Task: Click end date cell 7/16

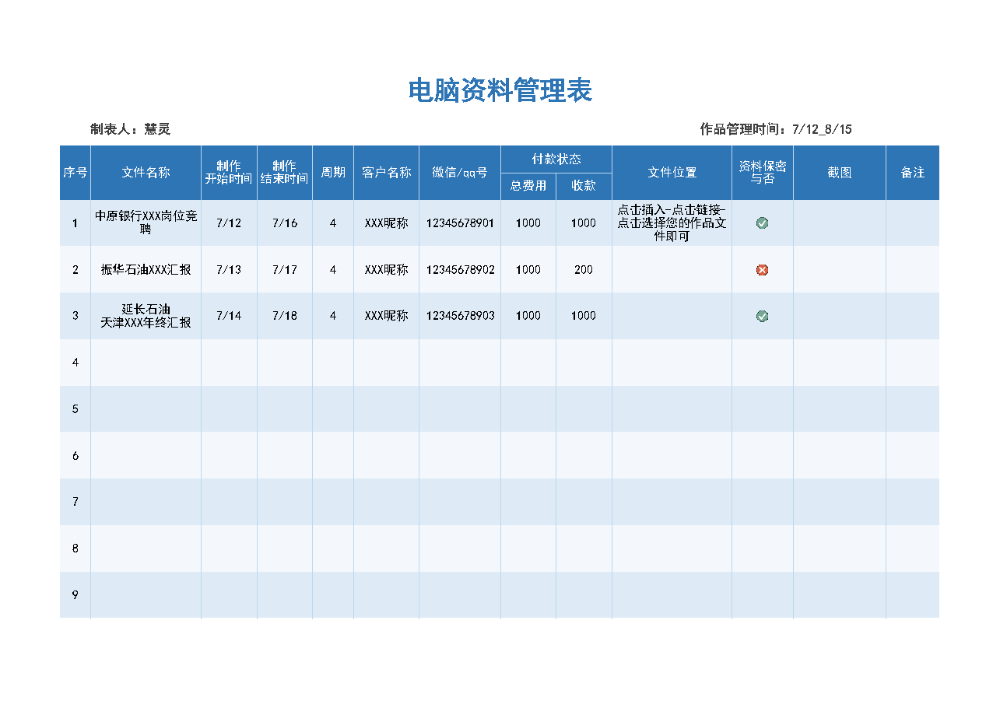Action: pos(284,223)
